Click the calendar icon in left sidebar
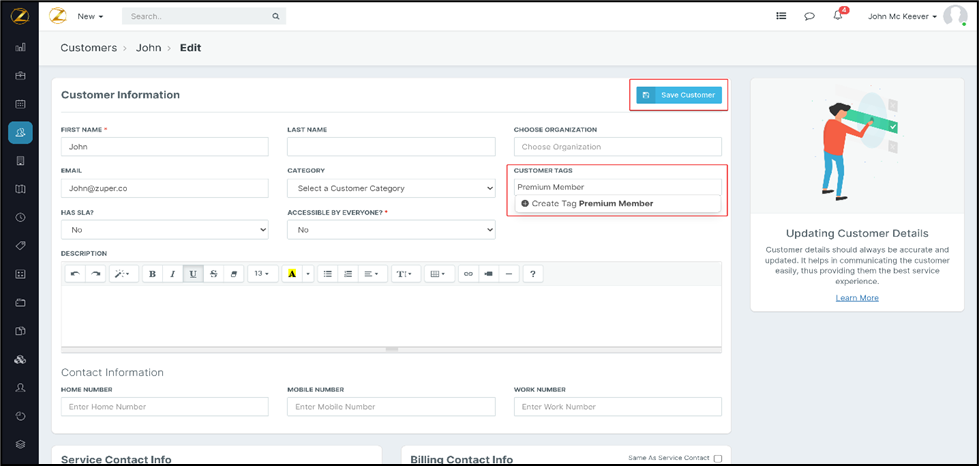This screenshot has width=979, height=466. (20, 103)
